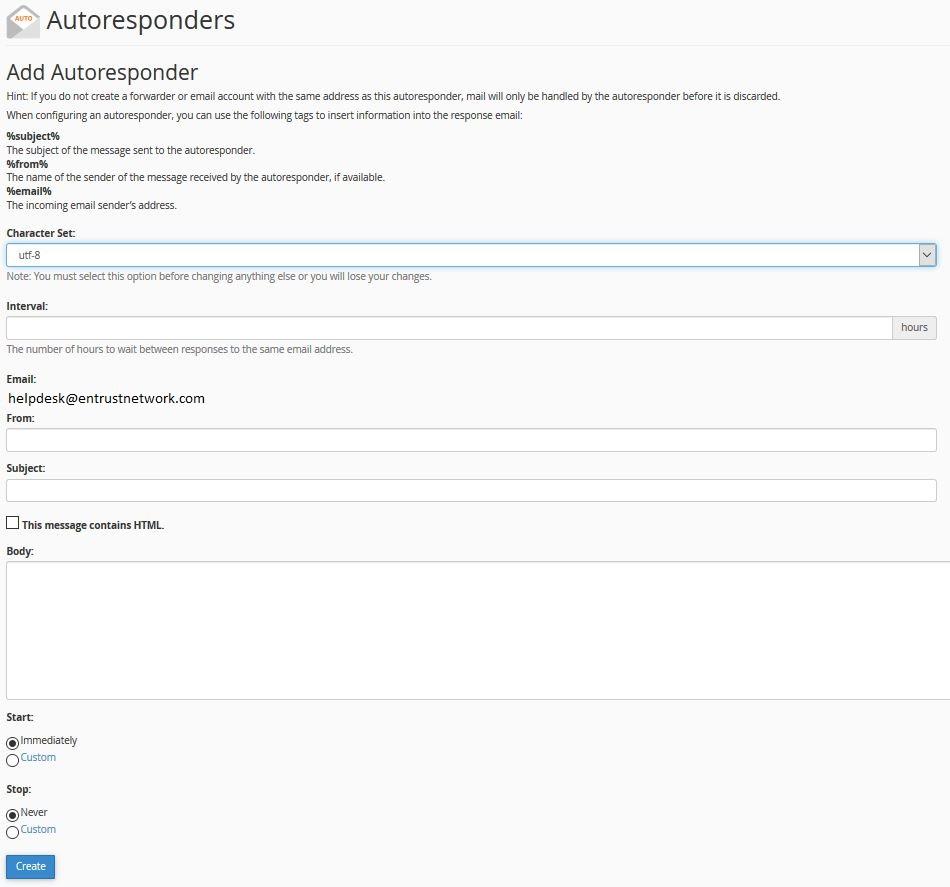Viewport: 950px width, 887px height.
Task: Click the Custom link under Start
Action: point(38,757)
